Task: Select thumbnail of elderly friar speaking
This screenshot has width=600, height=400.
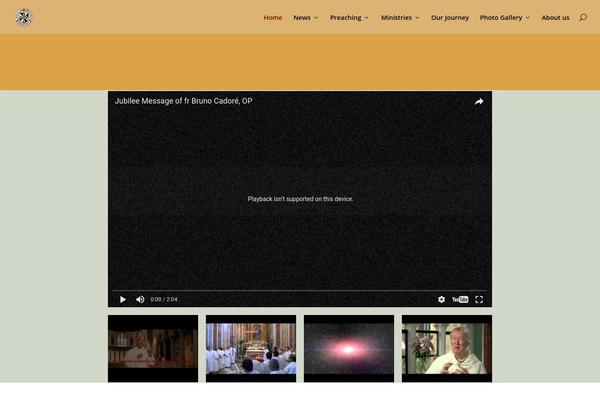Action: tap(447, 348)
